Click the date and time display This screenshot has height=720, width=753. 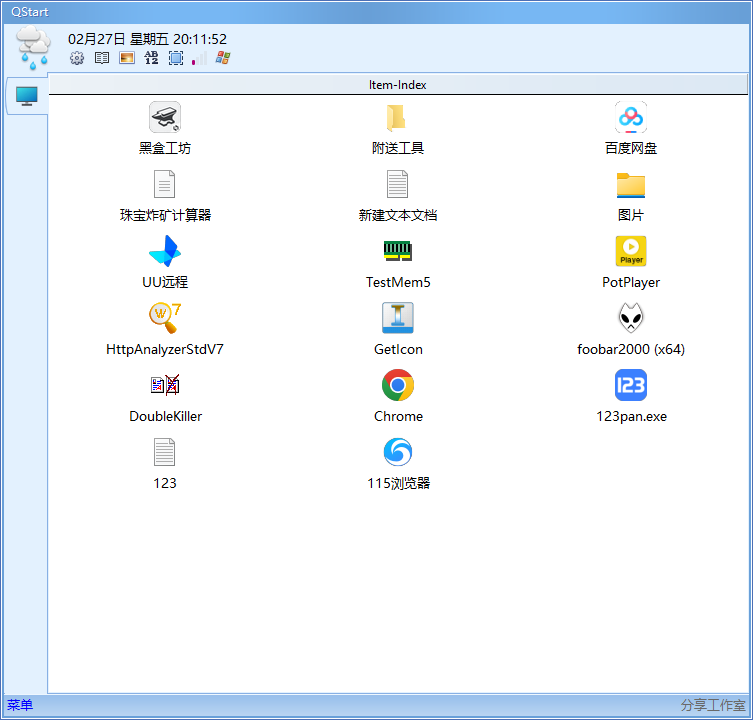[x=147, y=39]
